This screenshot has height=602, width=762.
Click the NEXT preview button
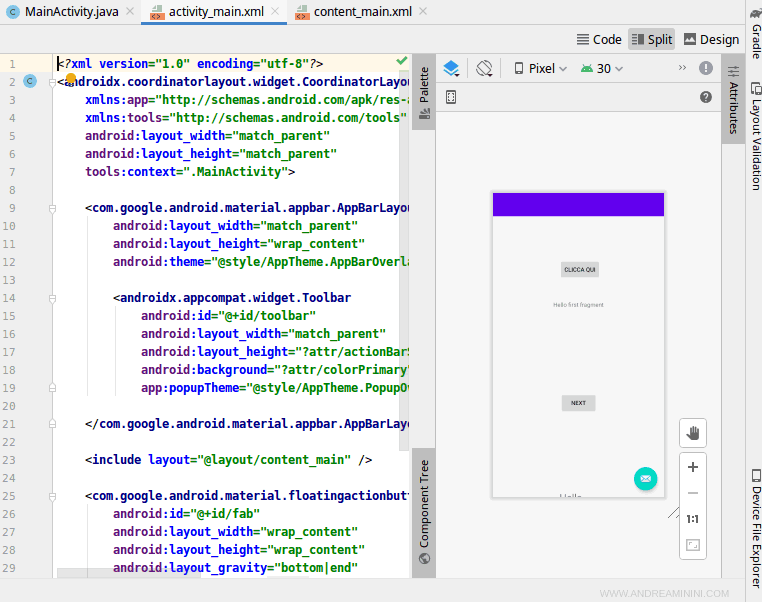(x=578, y=403)
